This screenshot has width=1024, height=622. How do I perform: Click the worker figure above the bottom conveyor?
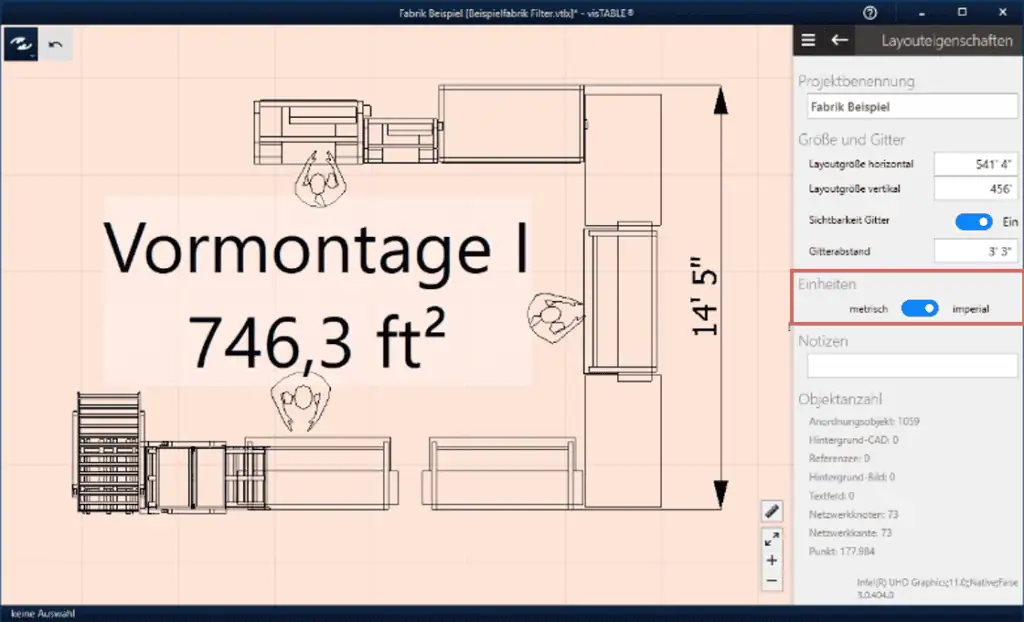coord(300,401)
